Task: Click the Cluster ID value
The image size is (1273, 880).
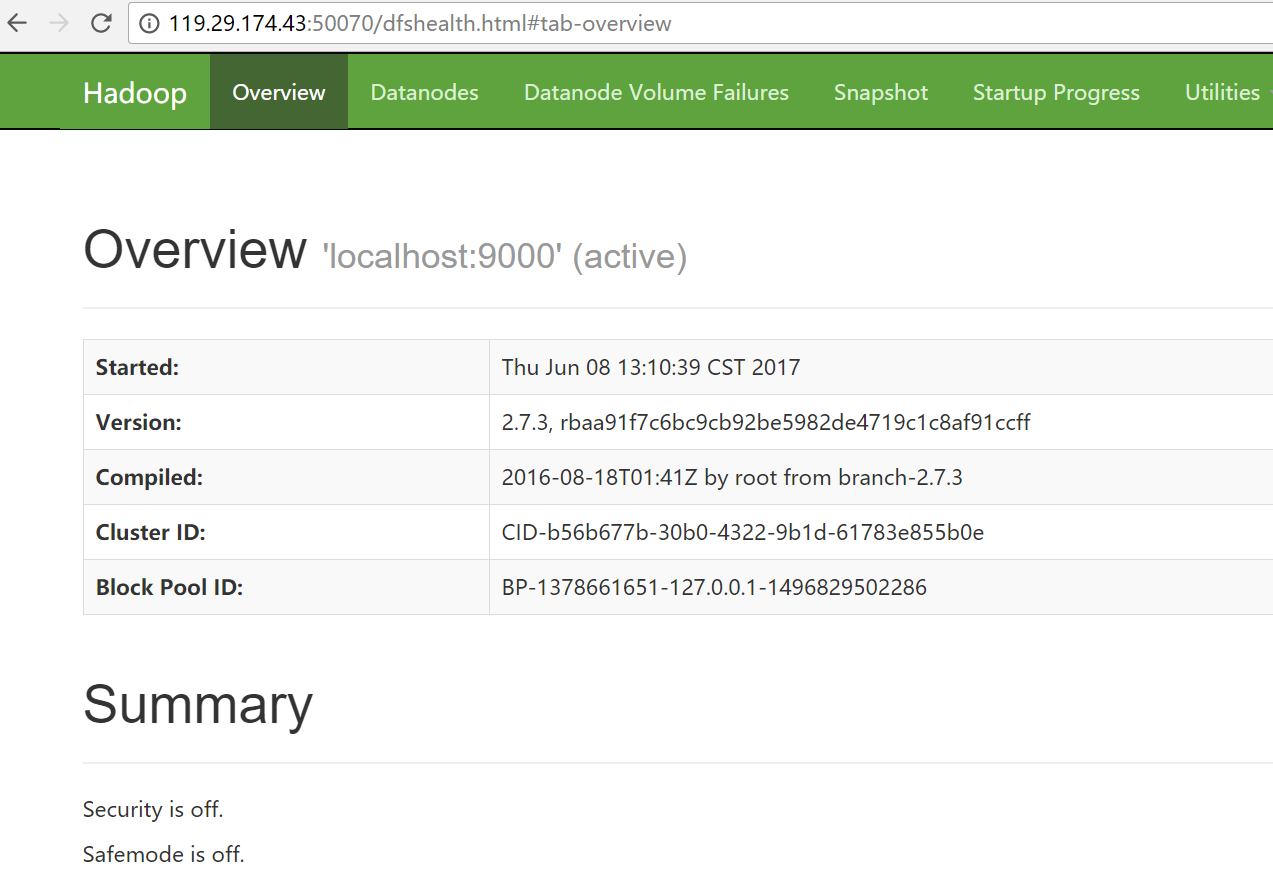Action: (742, 532)
